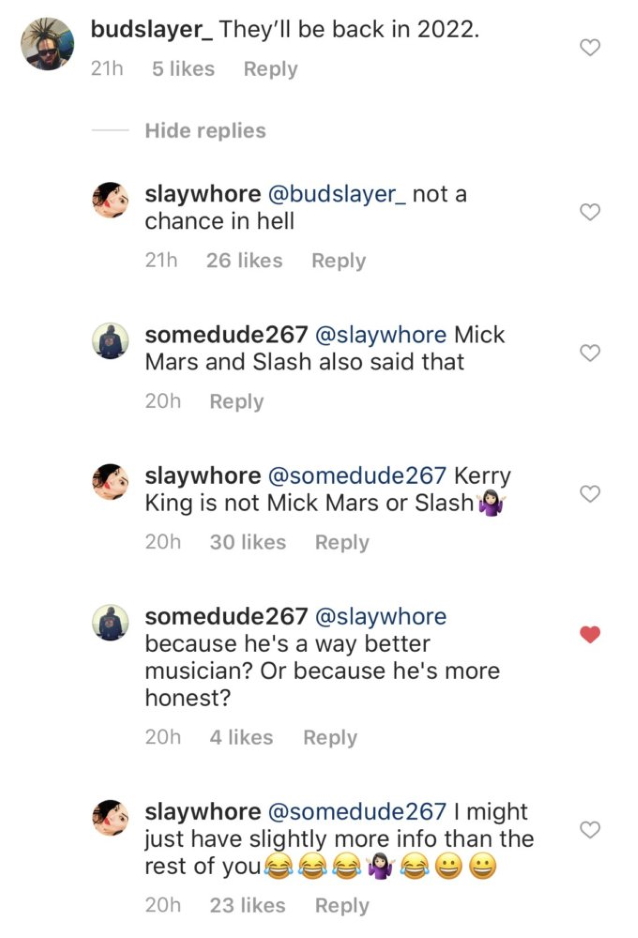Like budslayer_'s comment about 2022
The image size is (638, 938).
tap(590, 47)
